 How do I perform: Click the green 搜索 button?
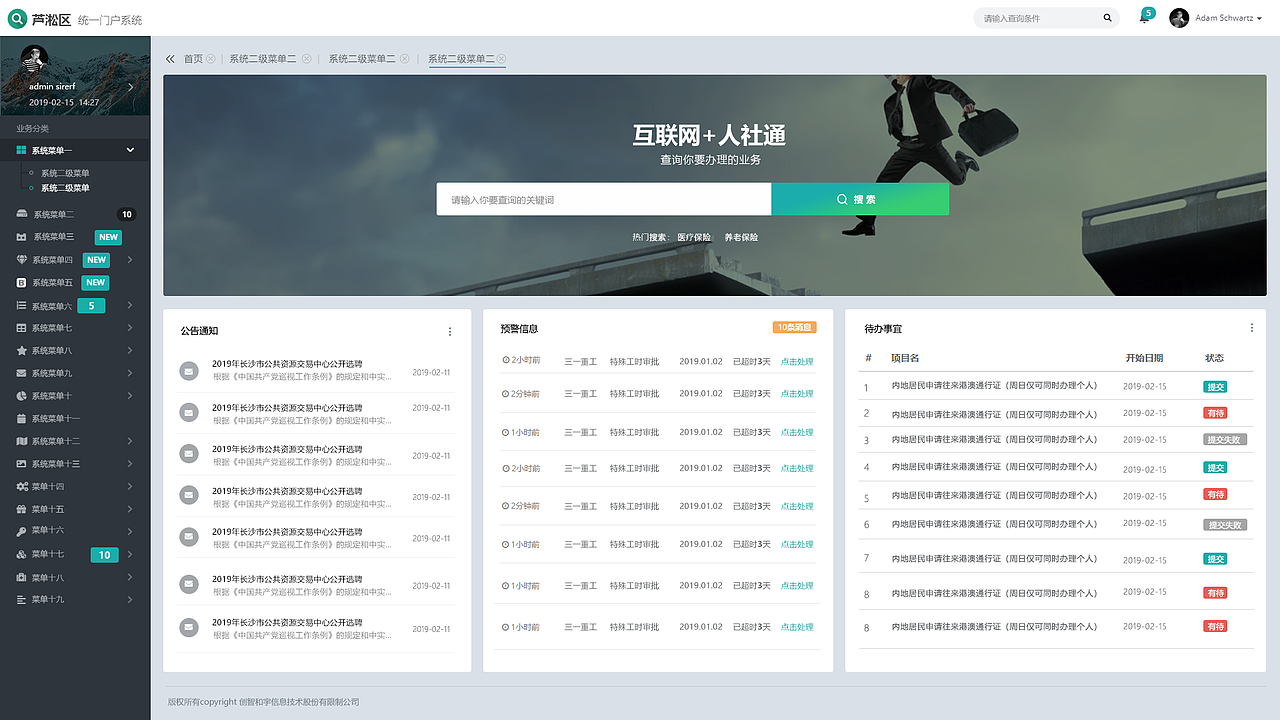(x=860, y=199)
